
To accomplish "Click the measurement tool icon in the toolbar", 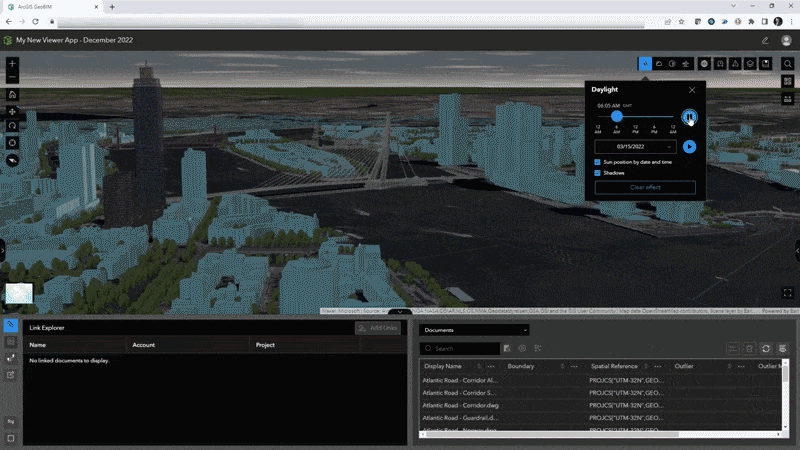I will tap(720, 64).
